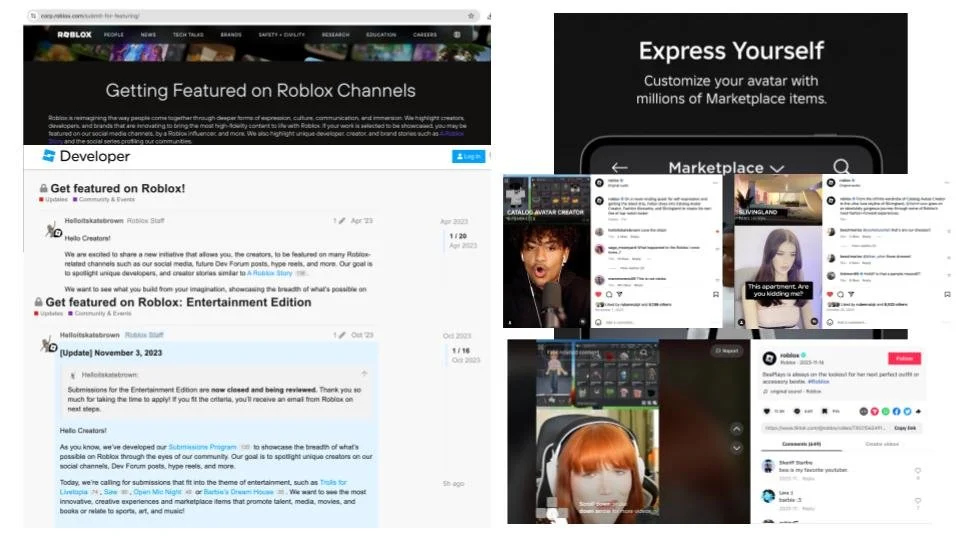
Task: Click the Developer forum logo
Action: [86, 156]
